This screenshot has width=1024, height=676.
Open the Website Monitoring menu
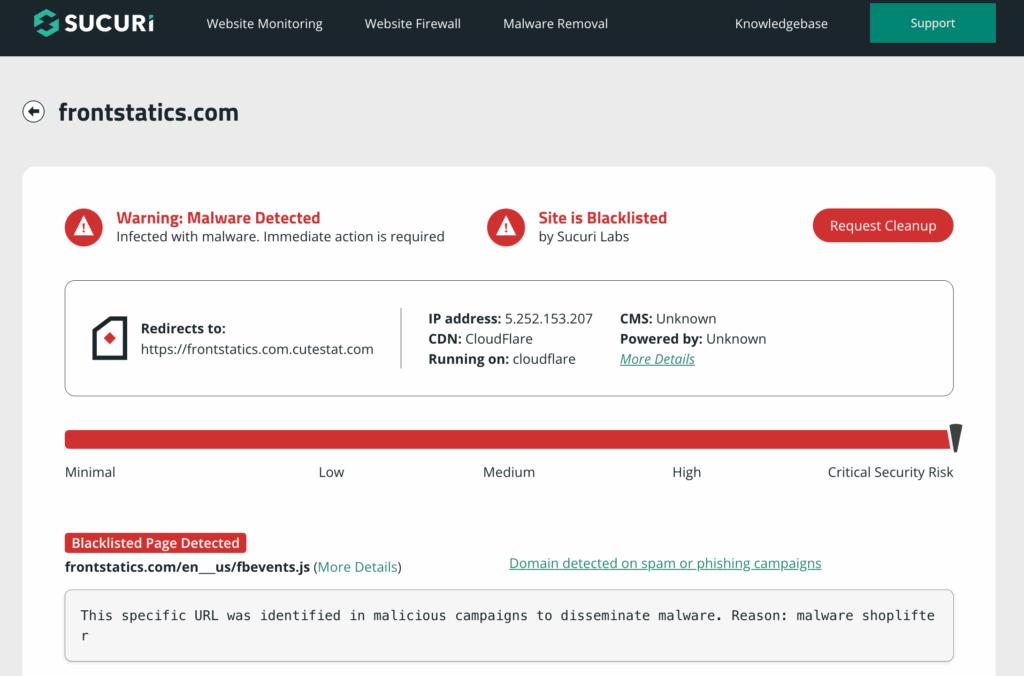click(264, 23)
